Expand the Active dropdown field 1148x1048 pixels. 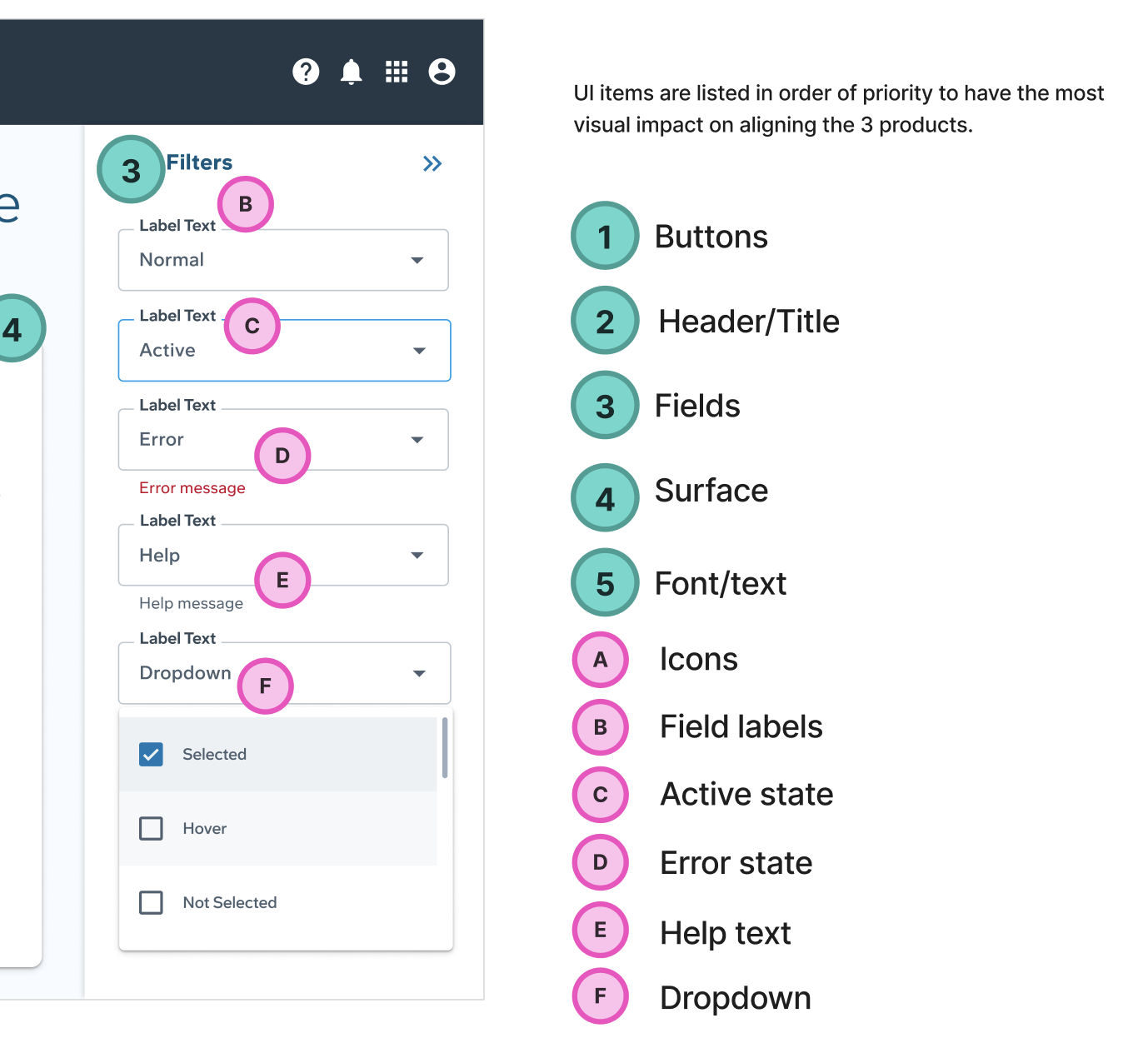click(x=284, y=351)
